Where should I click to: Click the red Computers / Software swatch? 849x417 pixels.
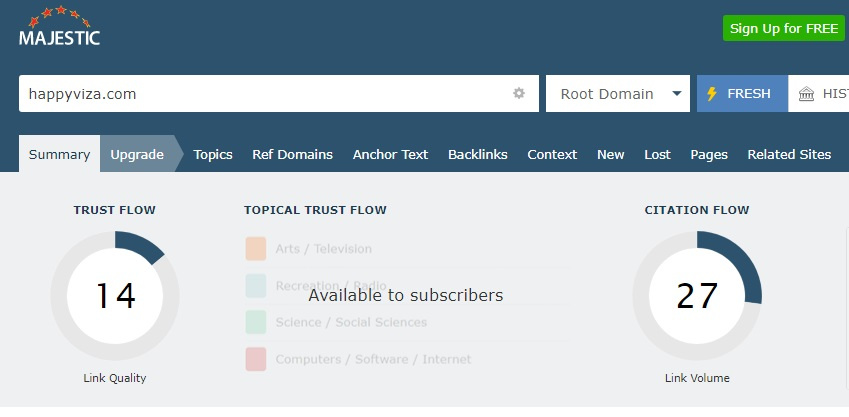pyautogui.click(x=256, y=359)
